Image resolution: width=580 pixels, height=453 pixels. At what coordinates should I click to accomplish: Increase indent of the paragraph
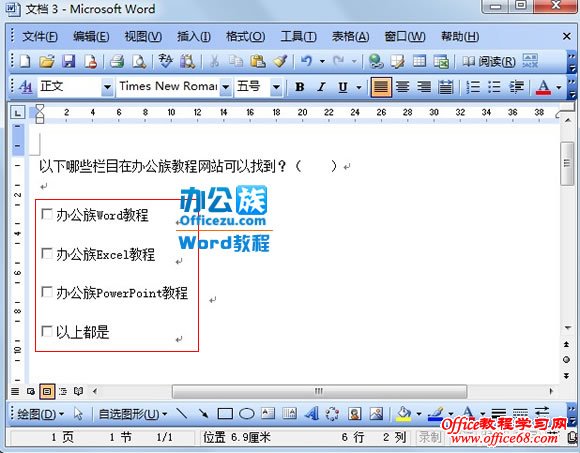[517, 87]
